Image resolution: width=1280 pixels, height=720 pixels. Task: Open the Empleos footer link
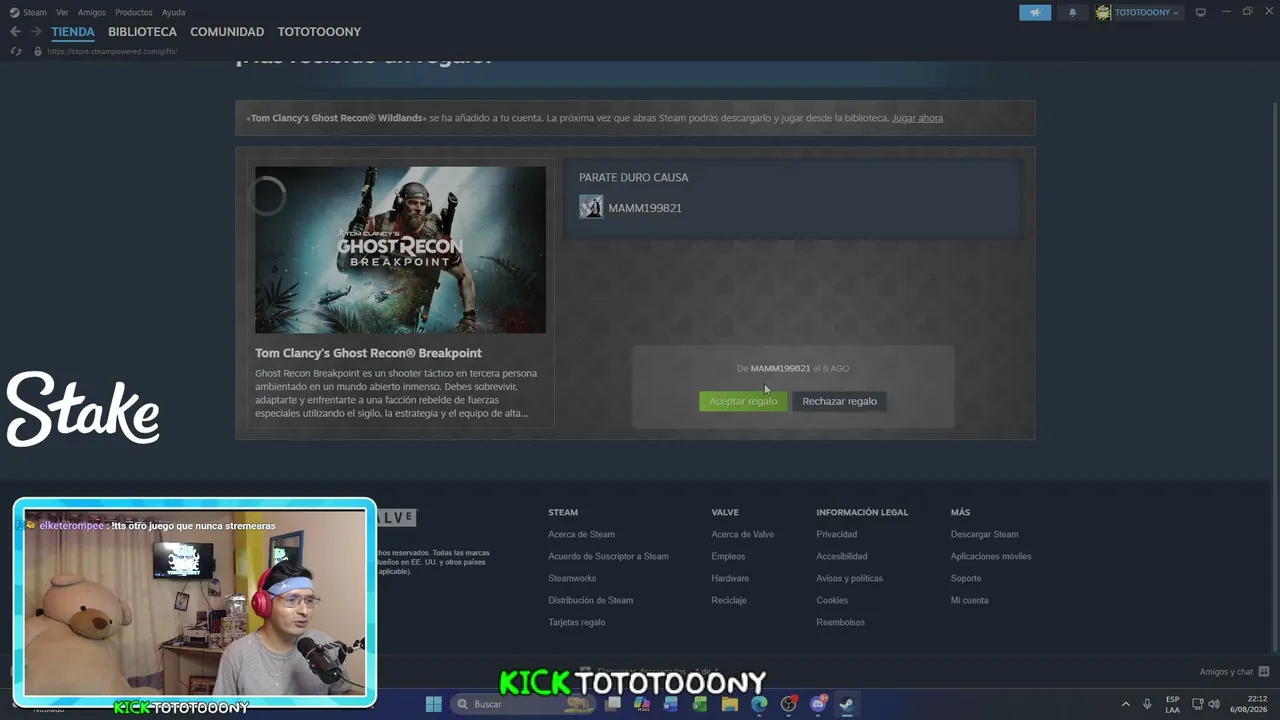pos(728,556)
